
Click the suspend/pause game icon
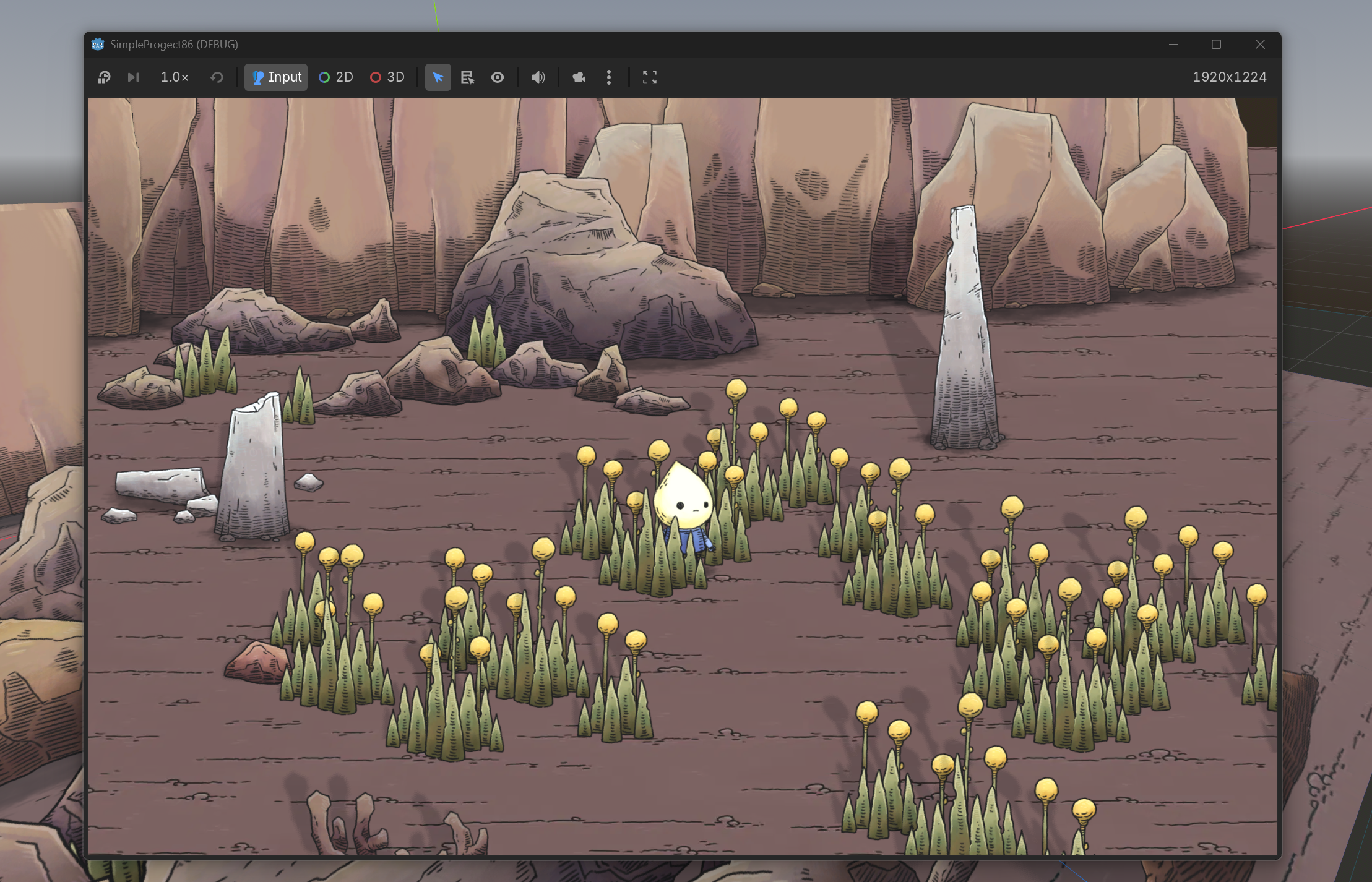click(x=104, y=77)
